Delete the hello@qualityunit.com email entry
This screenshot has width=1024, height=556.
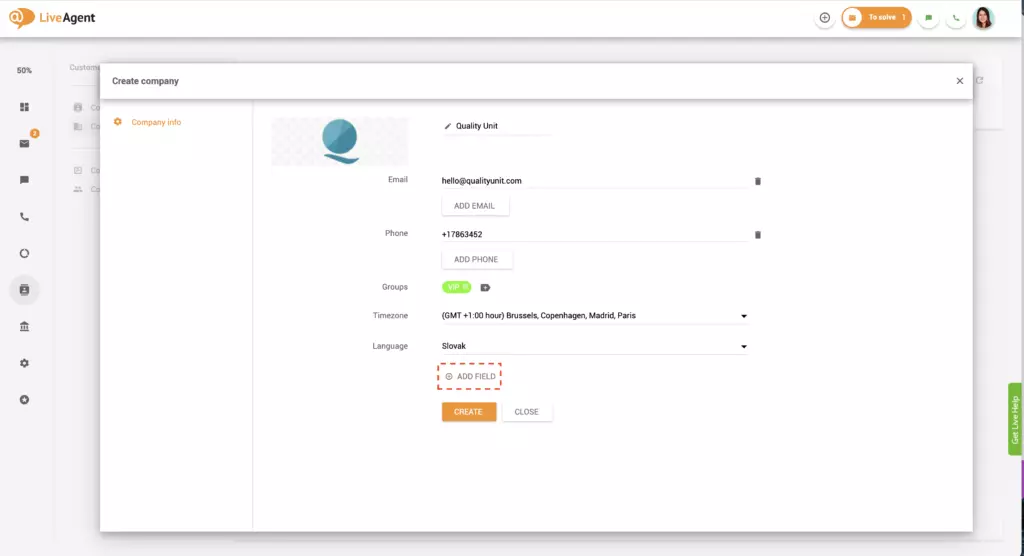pos(757,181)
